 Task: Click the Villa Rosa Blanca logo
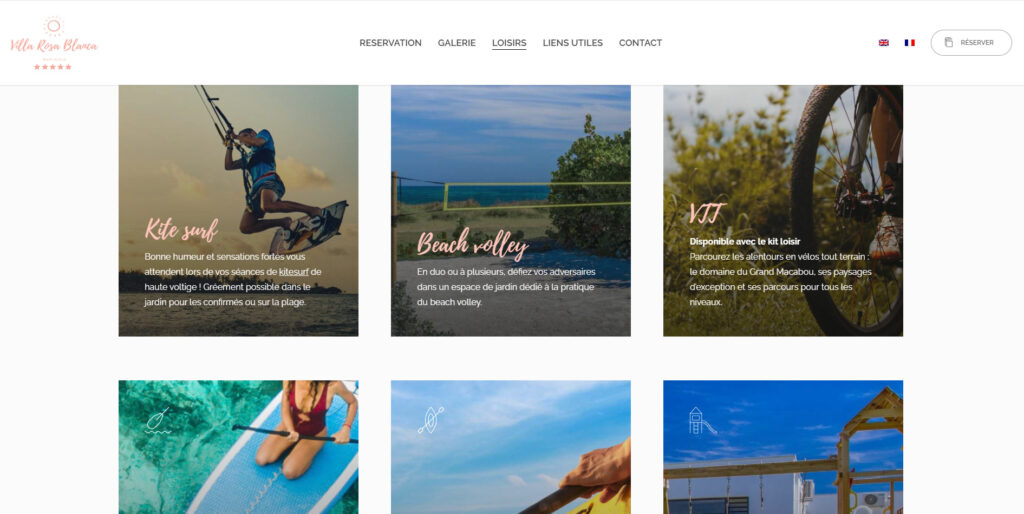tap(54, 43)
